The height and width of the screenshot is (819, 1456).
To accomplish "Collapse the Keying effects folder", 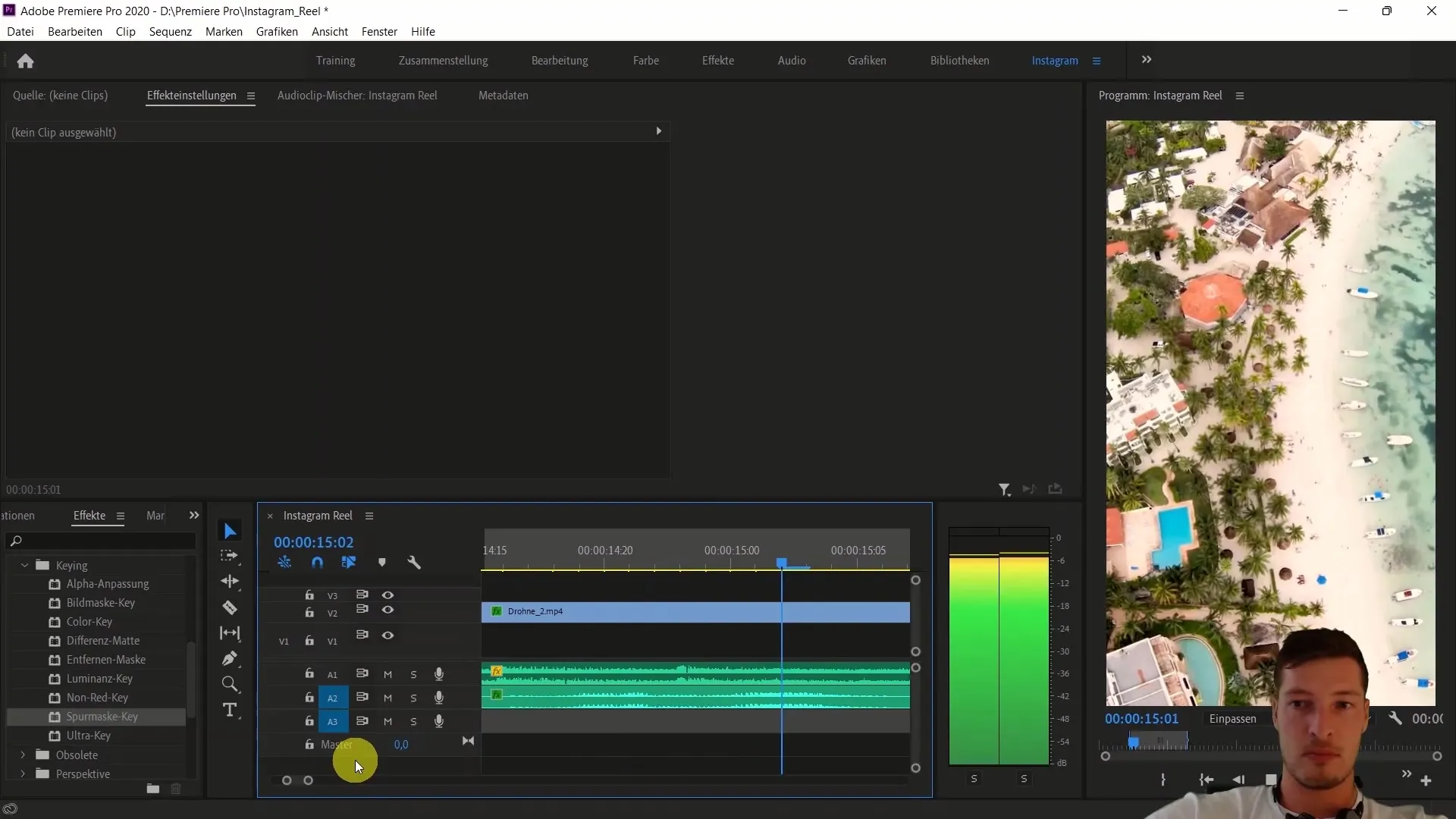I will click(x=24, y=566).
